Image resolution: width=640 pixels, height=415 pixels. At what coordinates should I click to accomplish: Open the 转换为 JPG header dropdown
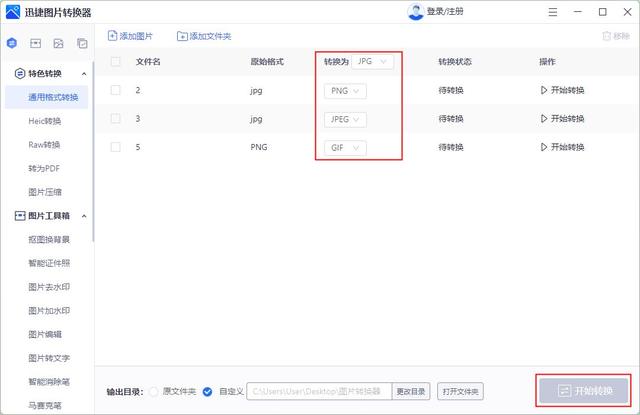372,62
